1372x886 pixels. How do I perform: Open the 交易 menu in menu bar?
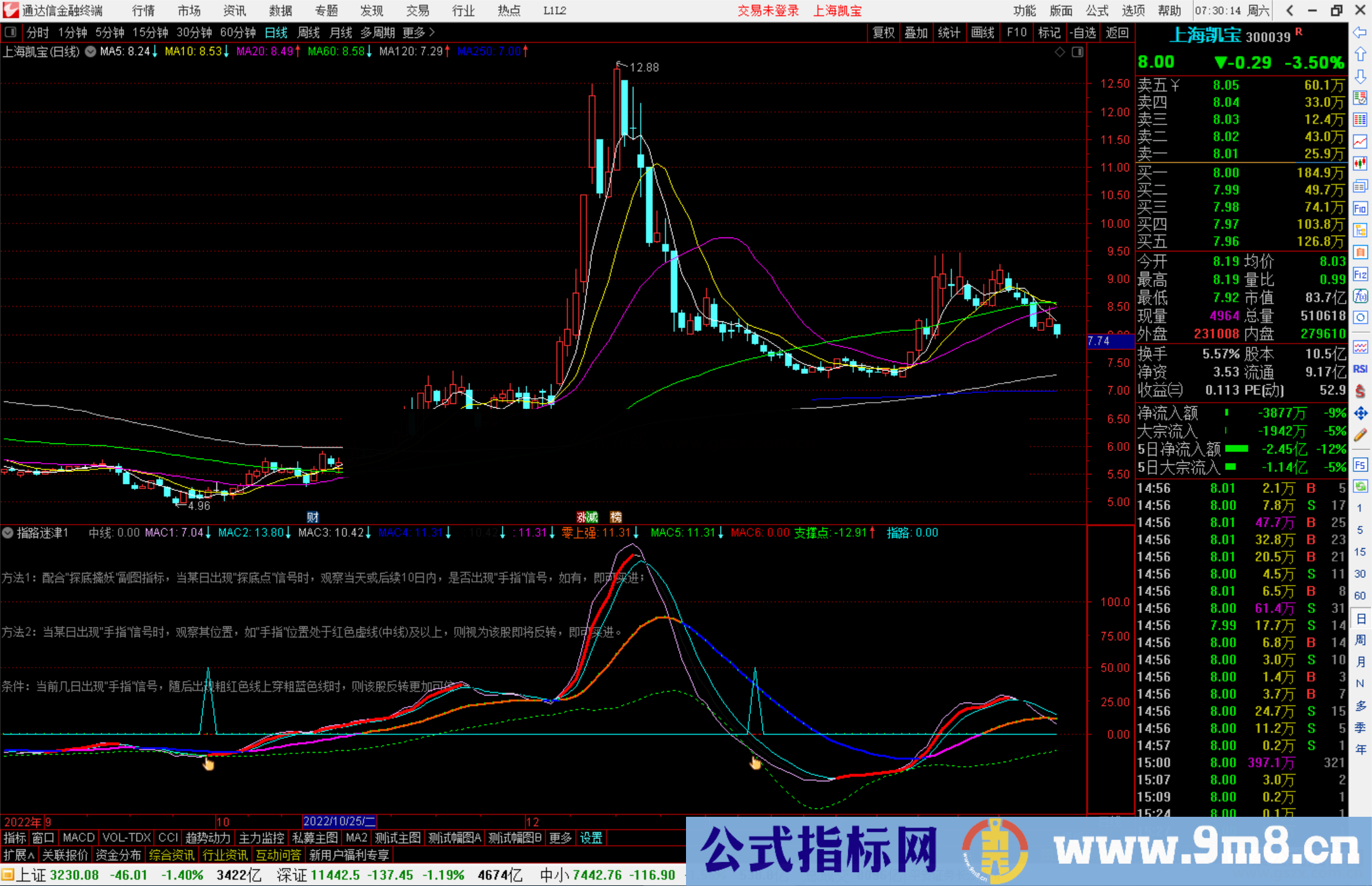418,11
